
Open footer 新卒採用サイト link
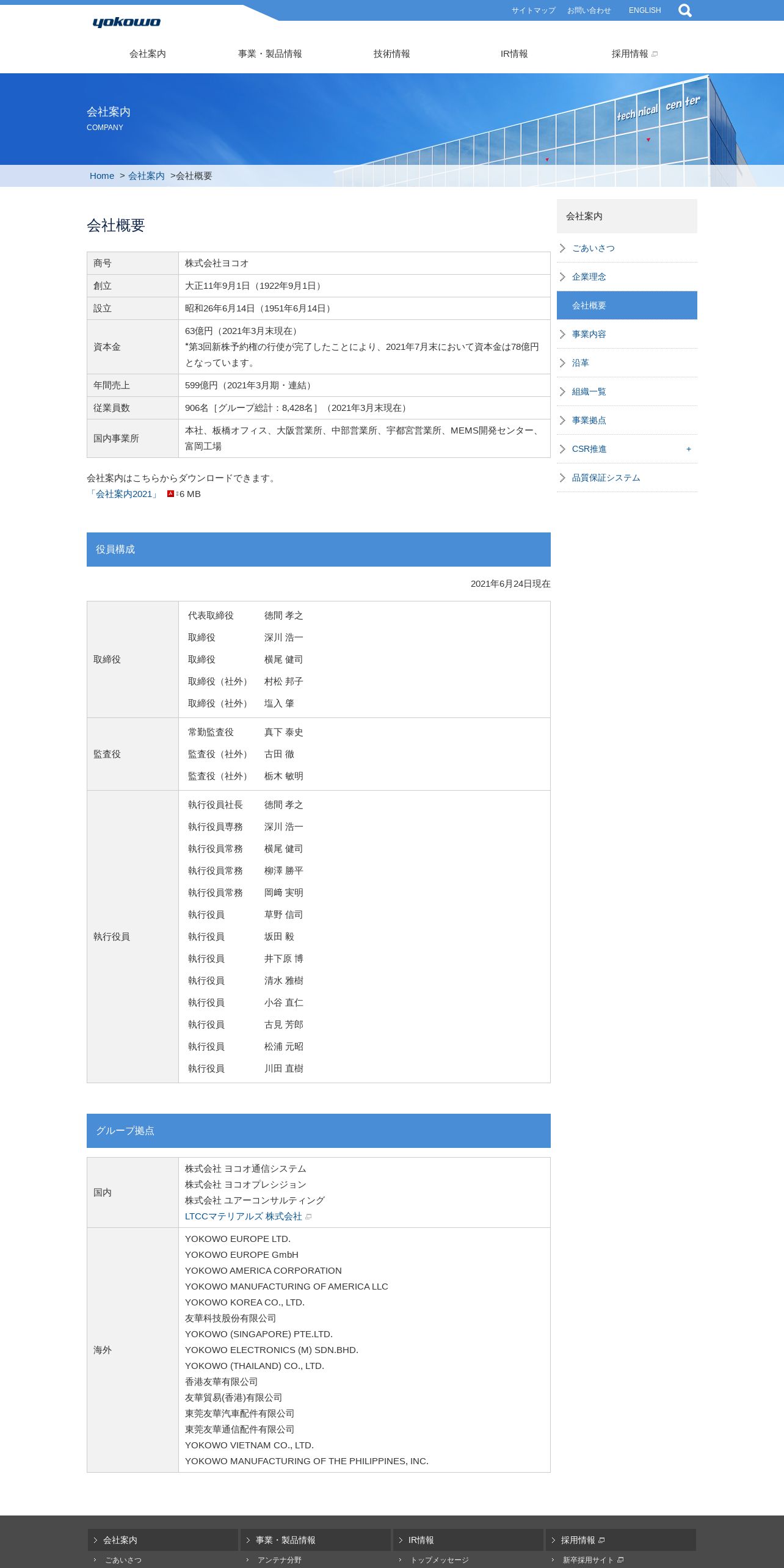coord(589,1560)
